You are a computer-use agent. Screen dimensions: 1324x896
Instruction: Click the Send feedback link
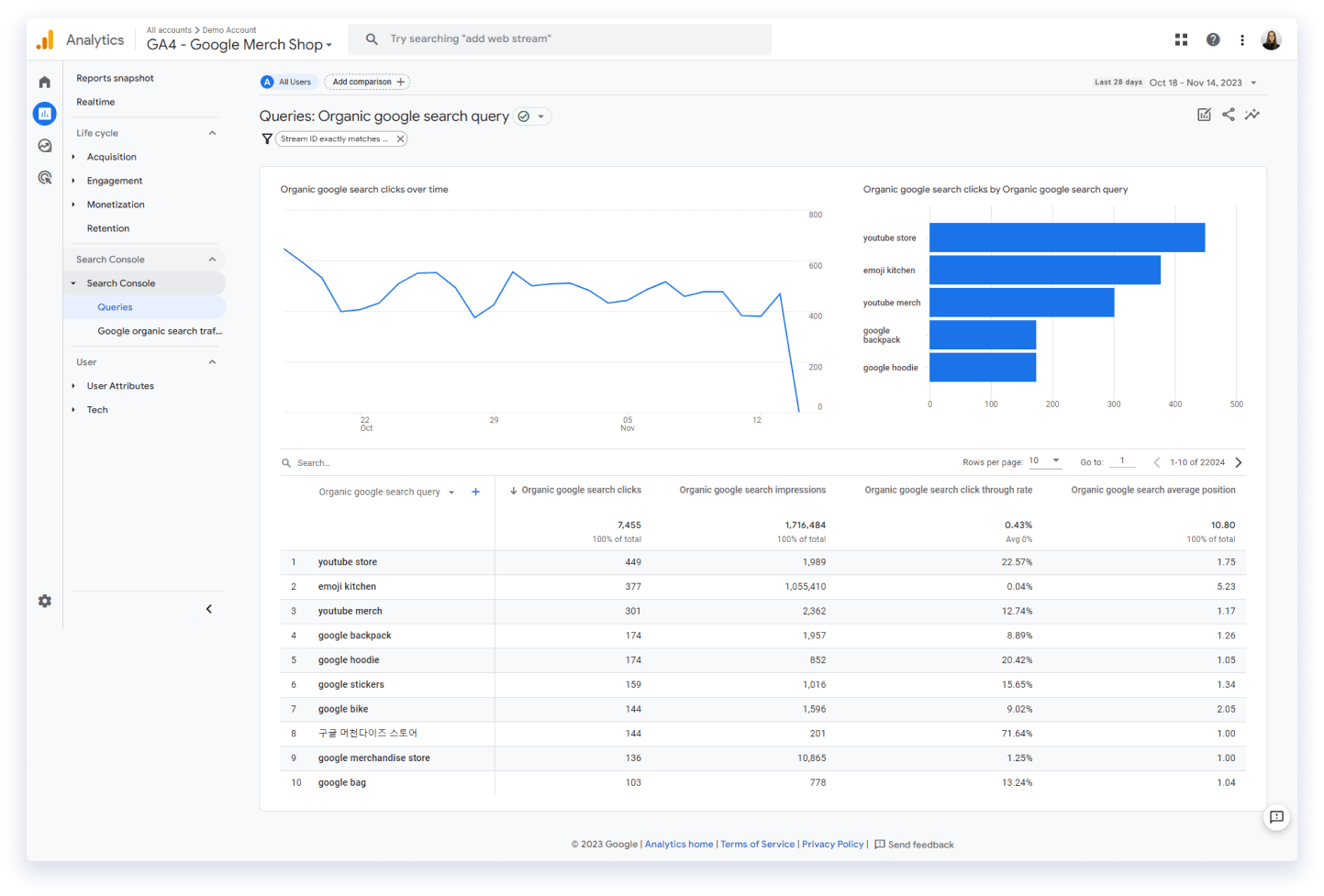point(915,845)
